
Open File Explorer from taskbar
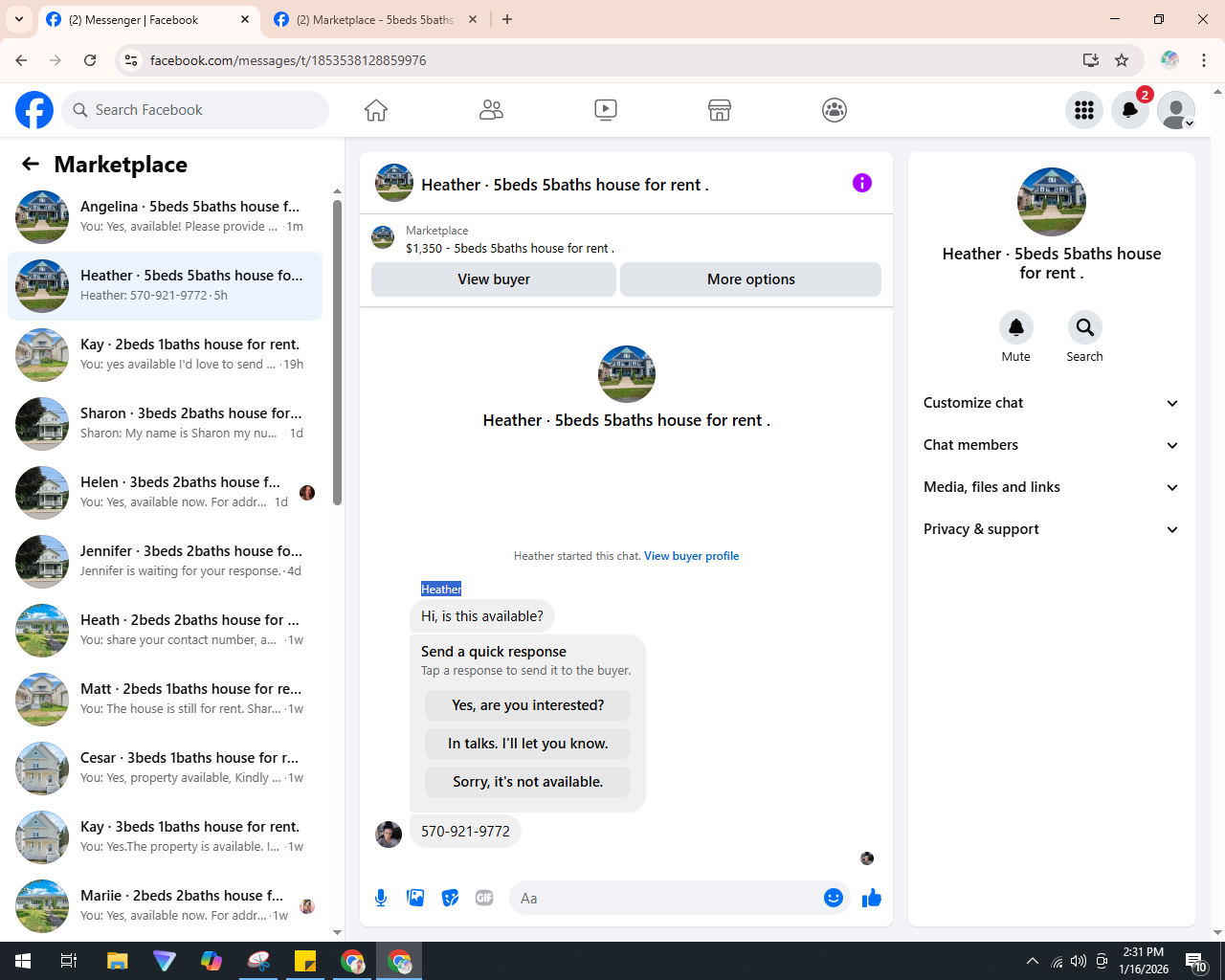[117, 961]
